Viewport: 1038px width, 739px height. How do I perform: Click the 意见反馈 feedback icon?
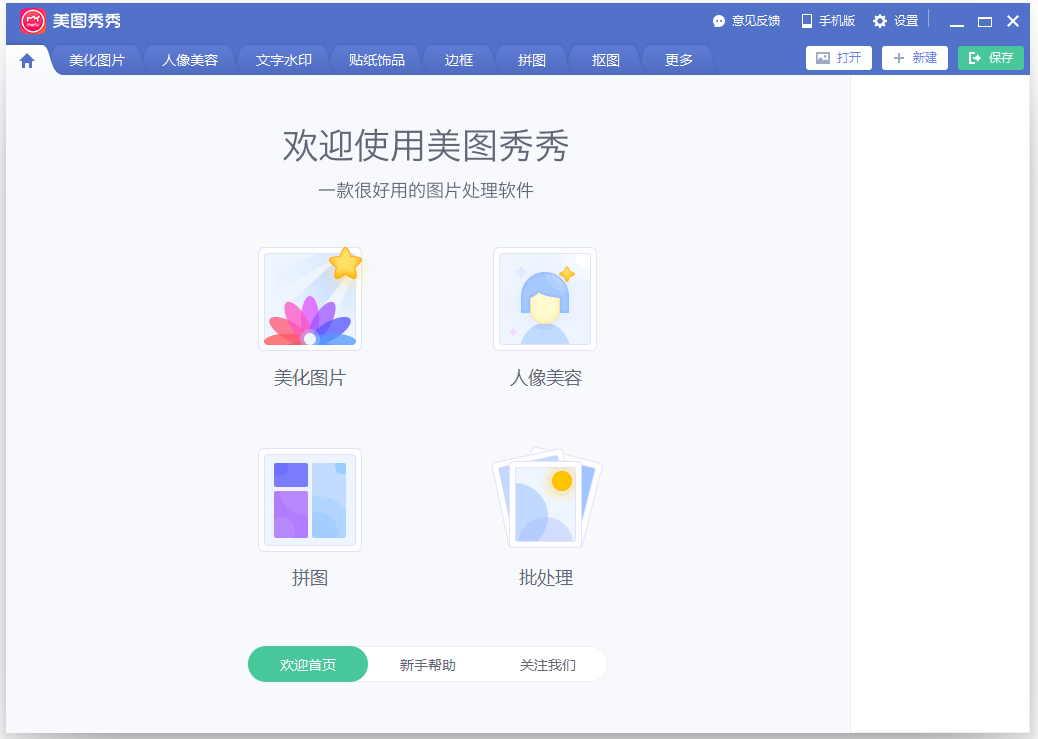pyautogui.click(x=718, y=20)
